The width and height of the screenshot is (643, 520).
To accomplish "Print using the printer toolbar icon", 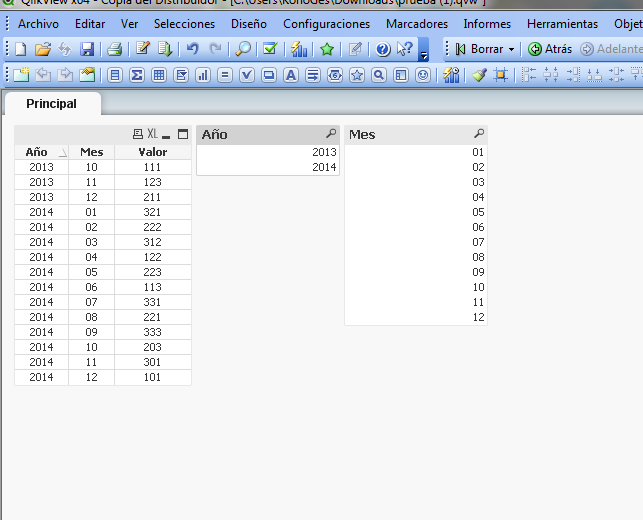I will (x=114, y=49).
